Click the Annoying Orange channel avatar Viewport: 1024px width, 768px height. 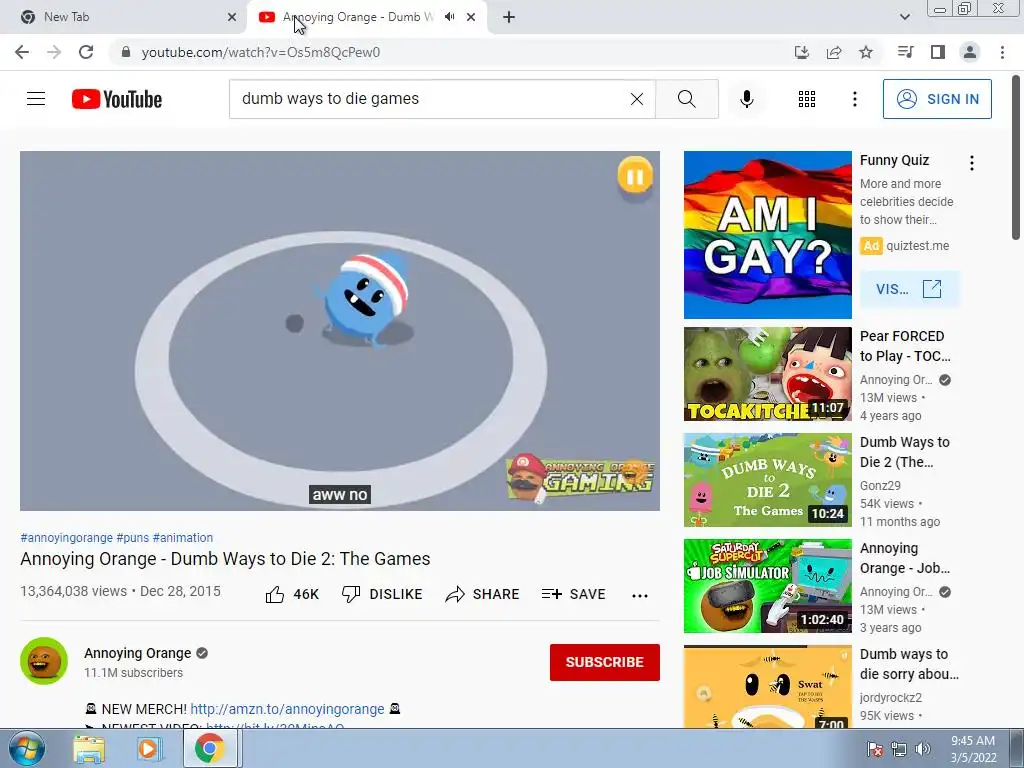(44, 661)
